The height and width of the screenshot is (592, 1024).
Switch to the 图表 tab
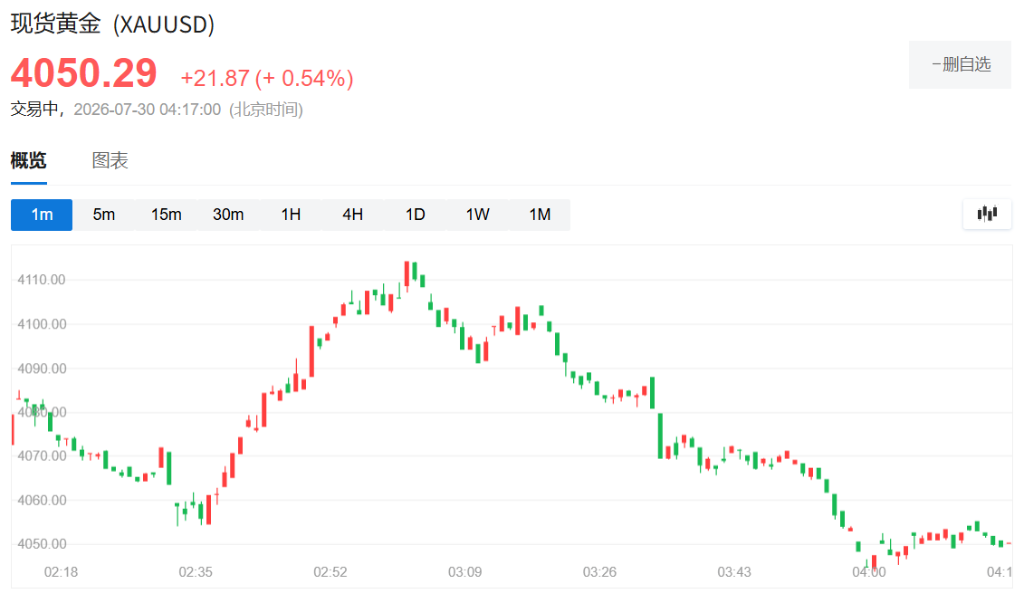coord(110,160)
